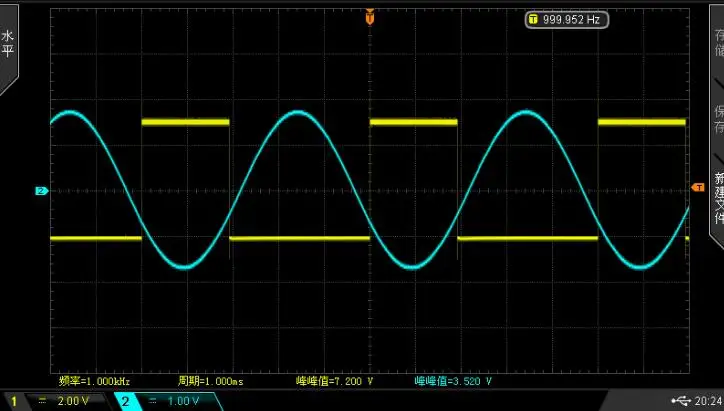Click the 999.952 Hz frequency counter readout

point(567,19)
